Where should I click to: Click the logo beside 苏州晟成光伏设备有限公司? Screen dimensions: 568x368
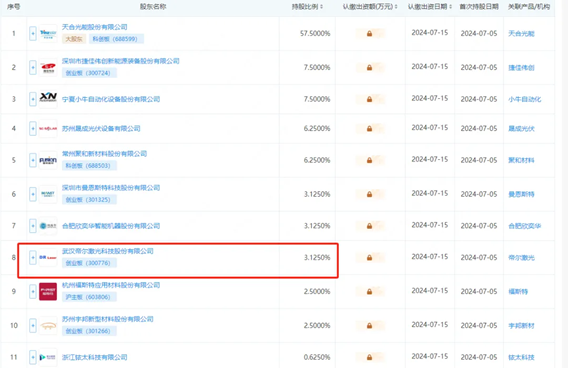(48, 129)
